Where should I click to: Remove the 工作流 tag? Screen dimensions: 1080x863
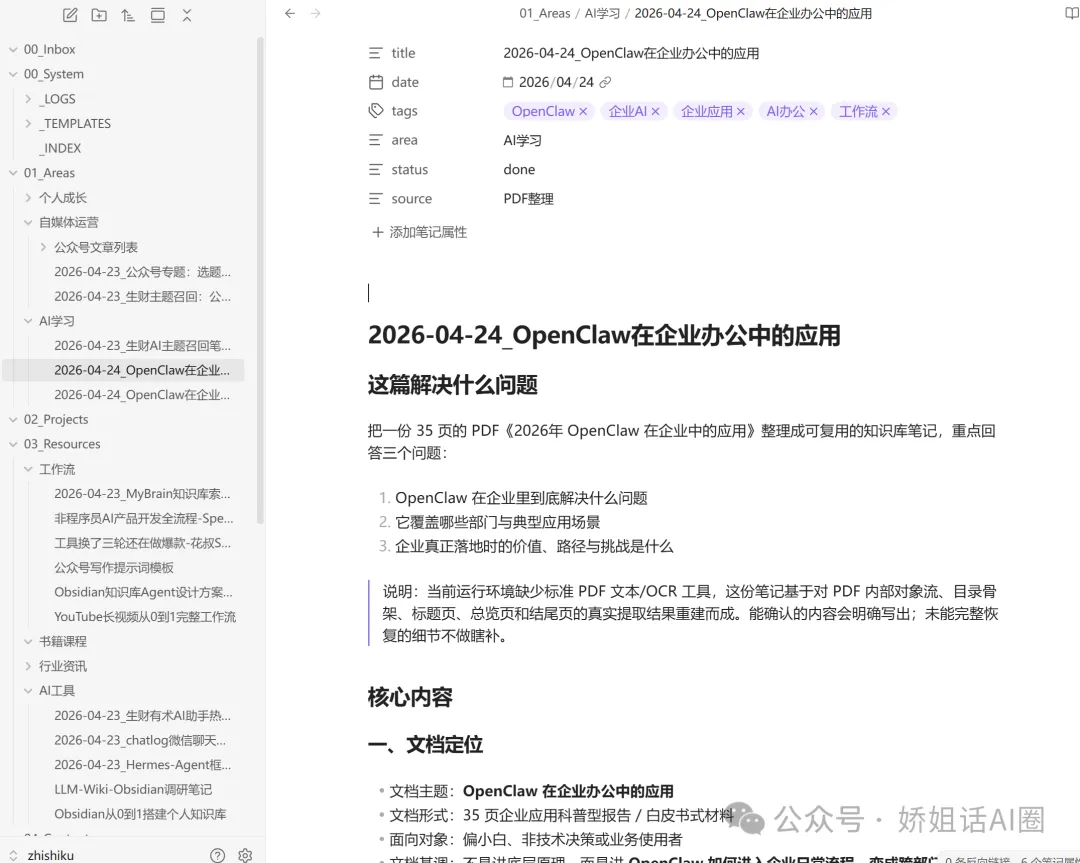pyautogui.click(x=886, y=112)
